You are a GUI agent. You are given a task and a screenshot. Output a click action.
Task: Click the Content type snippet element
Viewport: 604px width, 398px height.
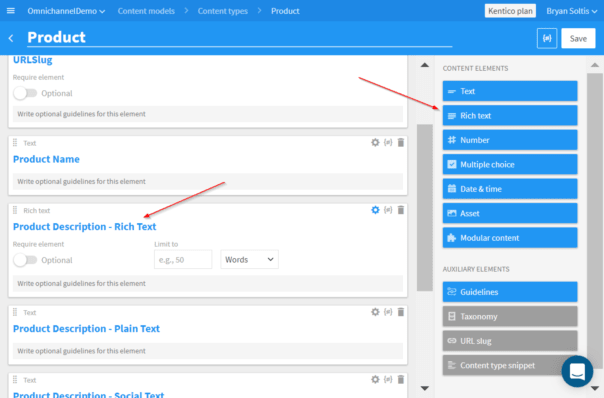coord(510,366)
